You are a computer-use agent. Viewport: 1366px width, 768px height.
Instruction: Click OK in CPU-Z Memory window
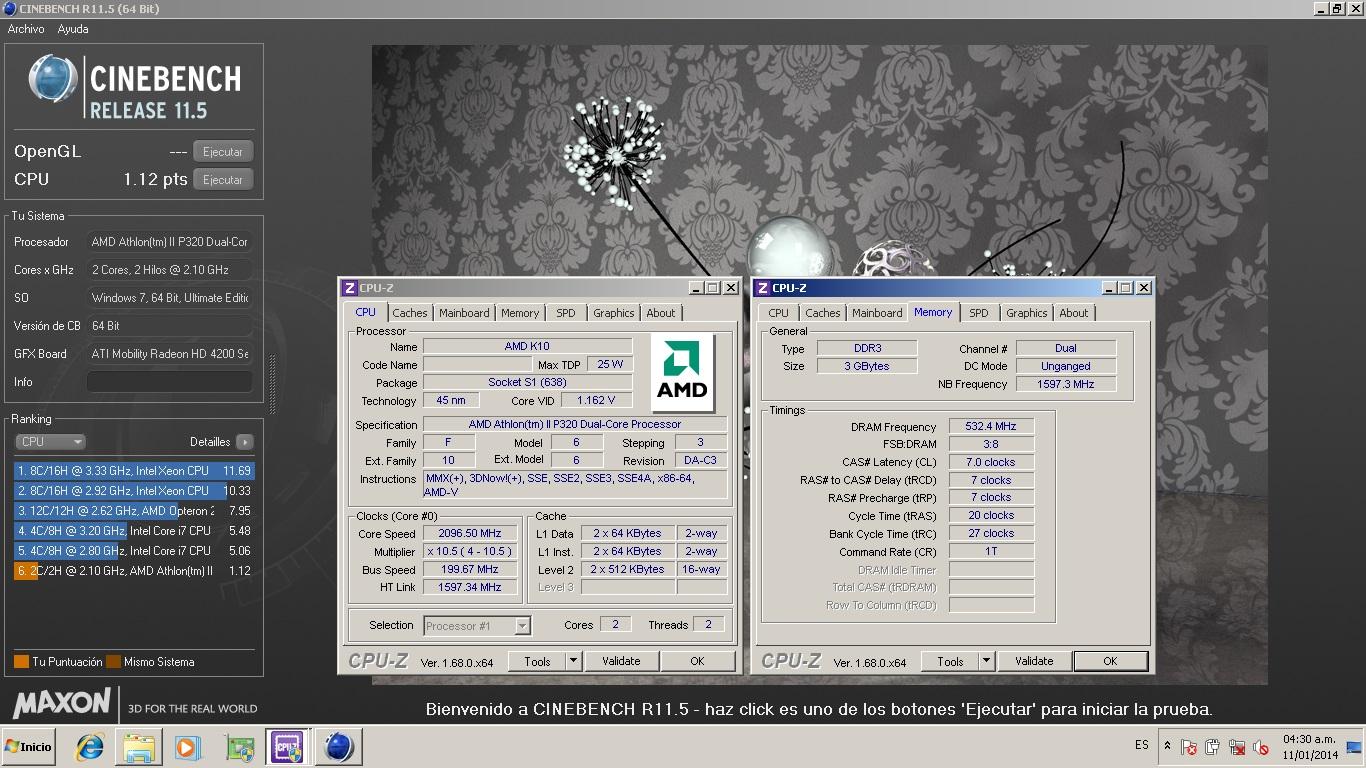pos(1110,661)
